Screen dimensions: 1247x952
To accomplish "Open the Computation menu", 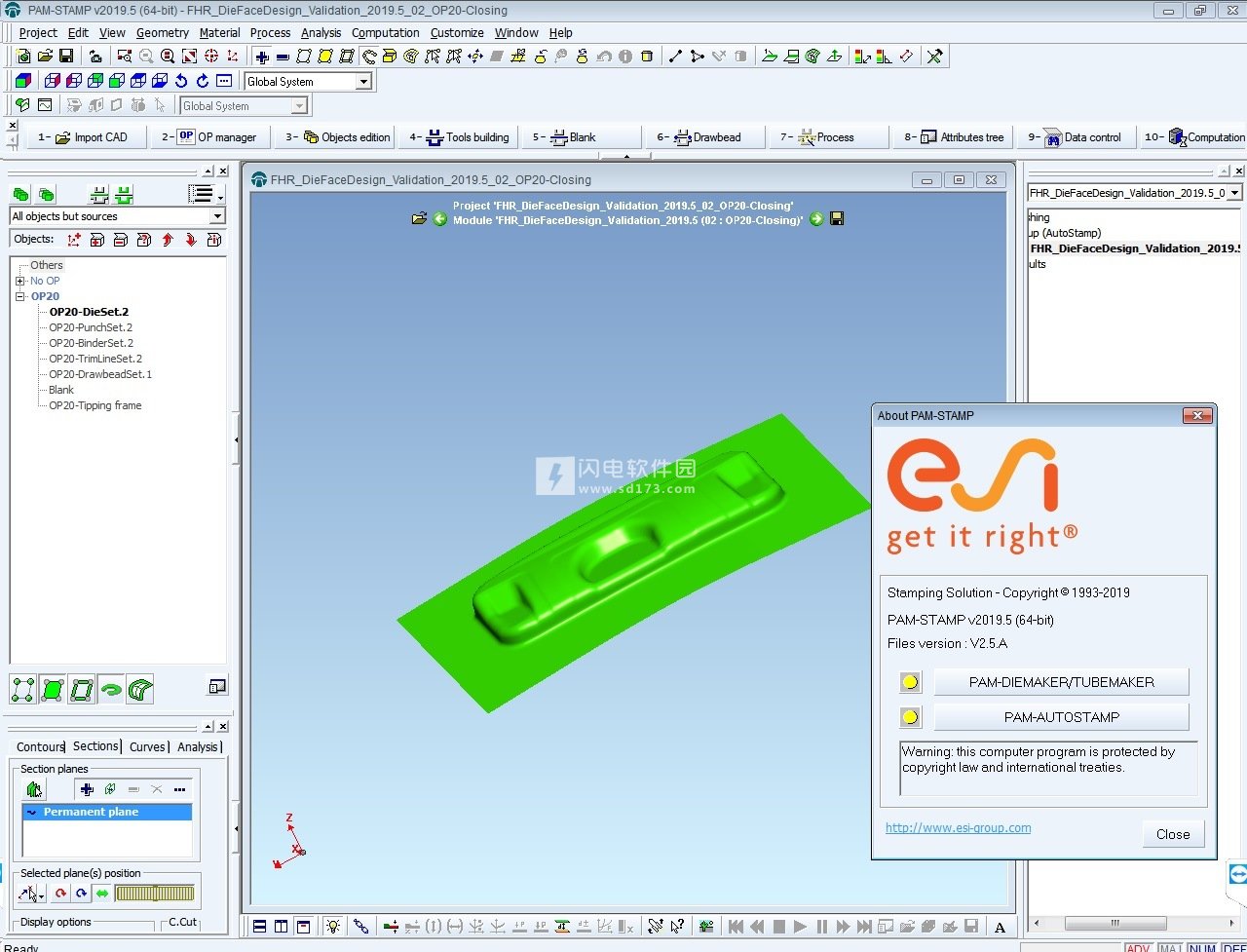I will click(x=385, y=32).
